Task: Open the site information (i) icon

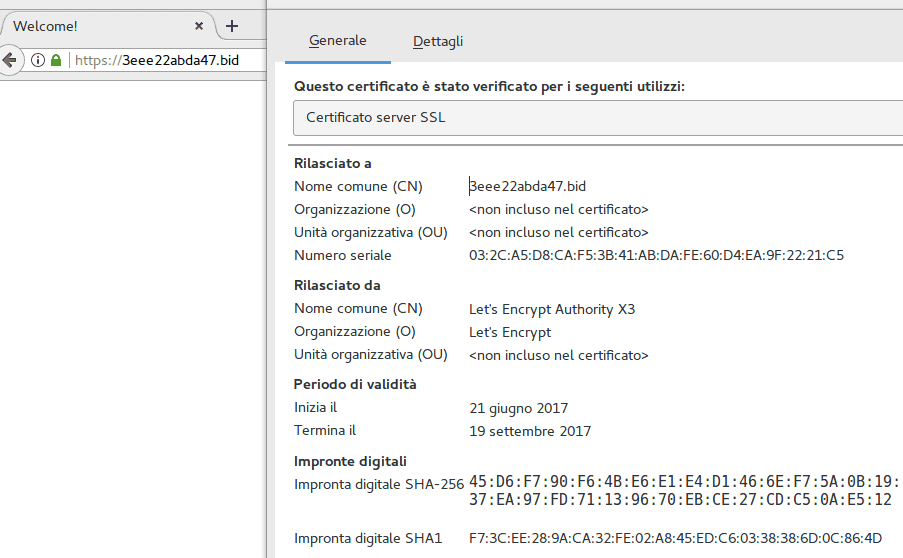Action: pyautogui.click(x=38, y=60)
